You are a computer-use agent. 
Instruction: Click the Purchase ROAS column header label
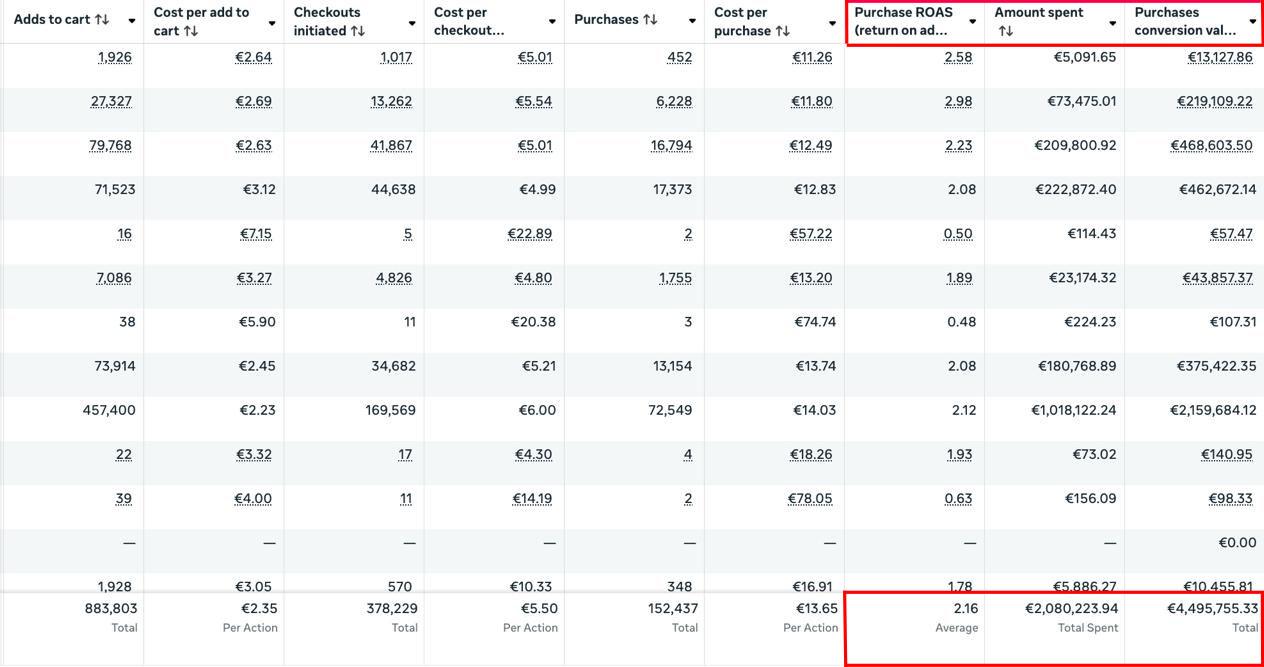903,21
